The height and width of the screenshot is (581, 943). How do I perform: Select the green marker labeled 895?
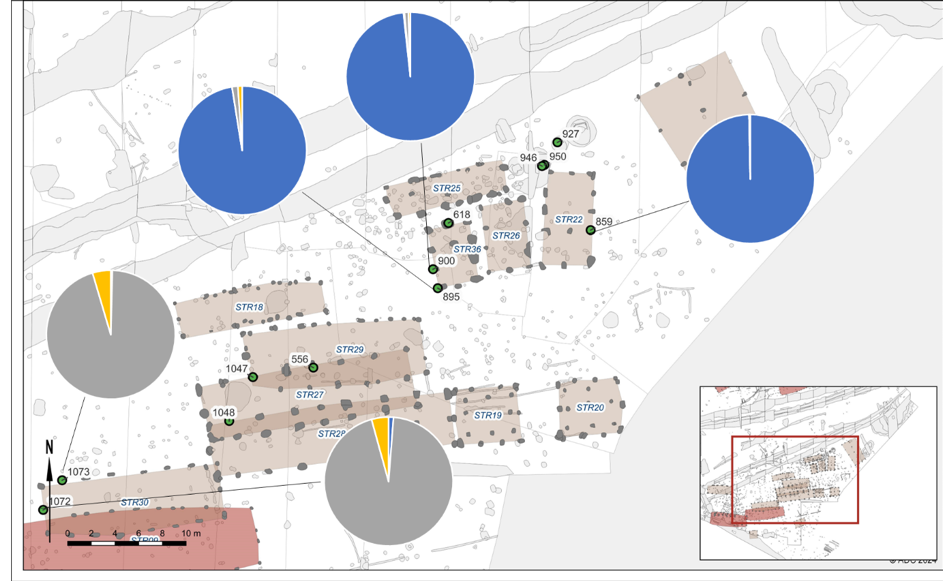tap(437, 288)
